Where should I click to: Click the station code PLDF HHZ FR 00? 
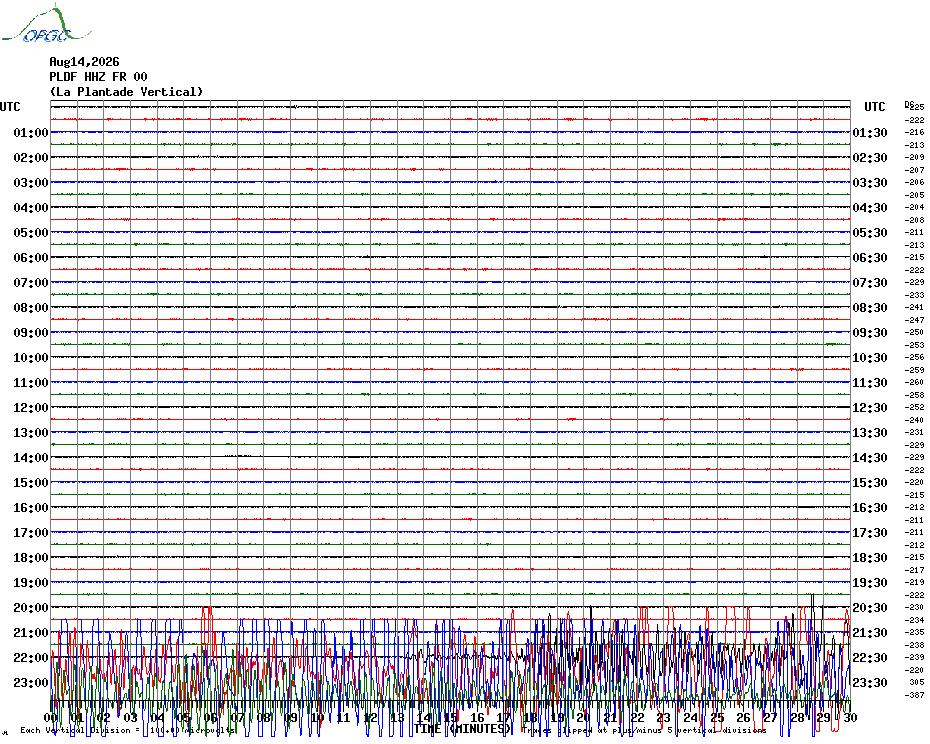98,77
